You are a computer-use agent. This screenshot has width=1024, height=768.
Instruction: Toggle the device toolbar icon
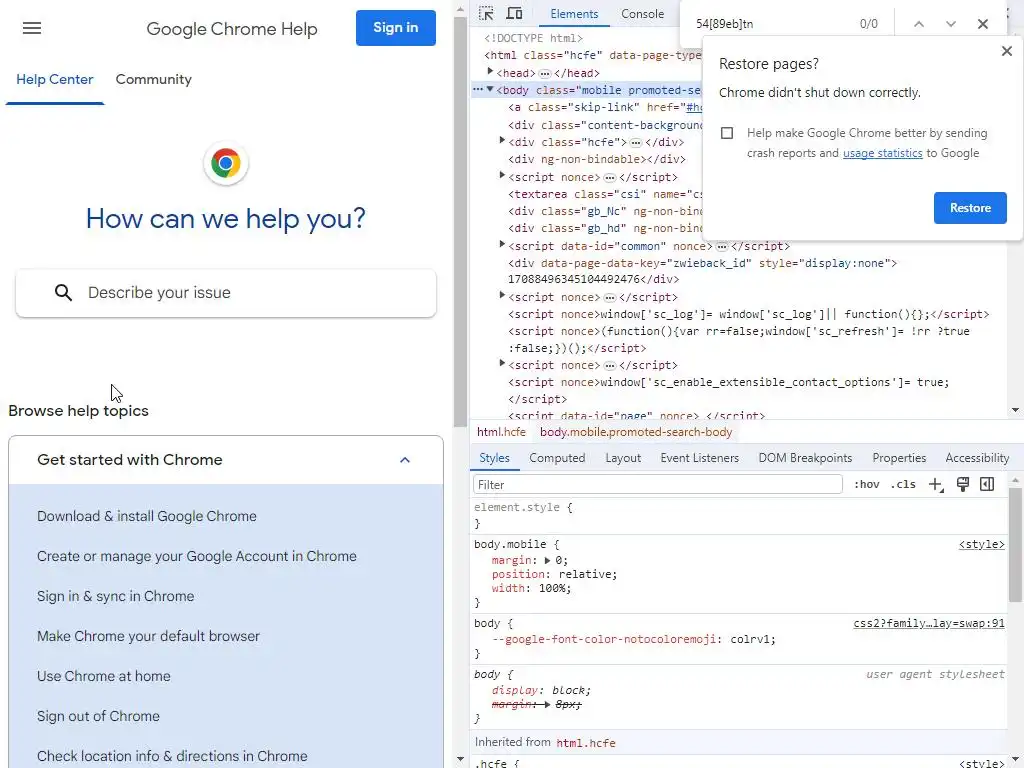(x=515, y=13)
